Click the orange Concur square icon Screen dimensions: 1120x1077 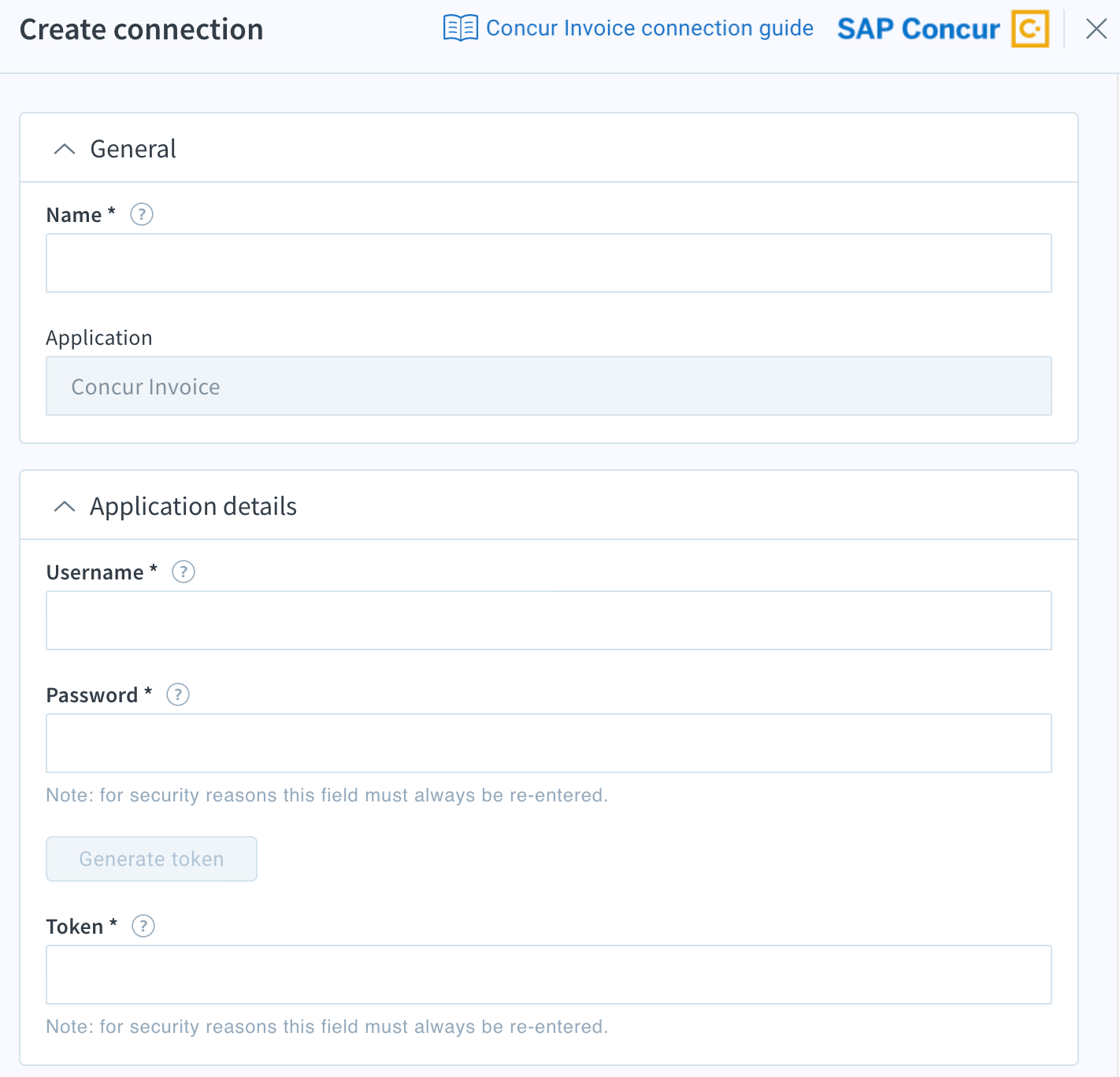(x=1030, y=28)
